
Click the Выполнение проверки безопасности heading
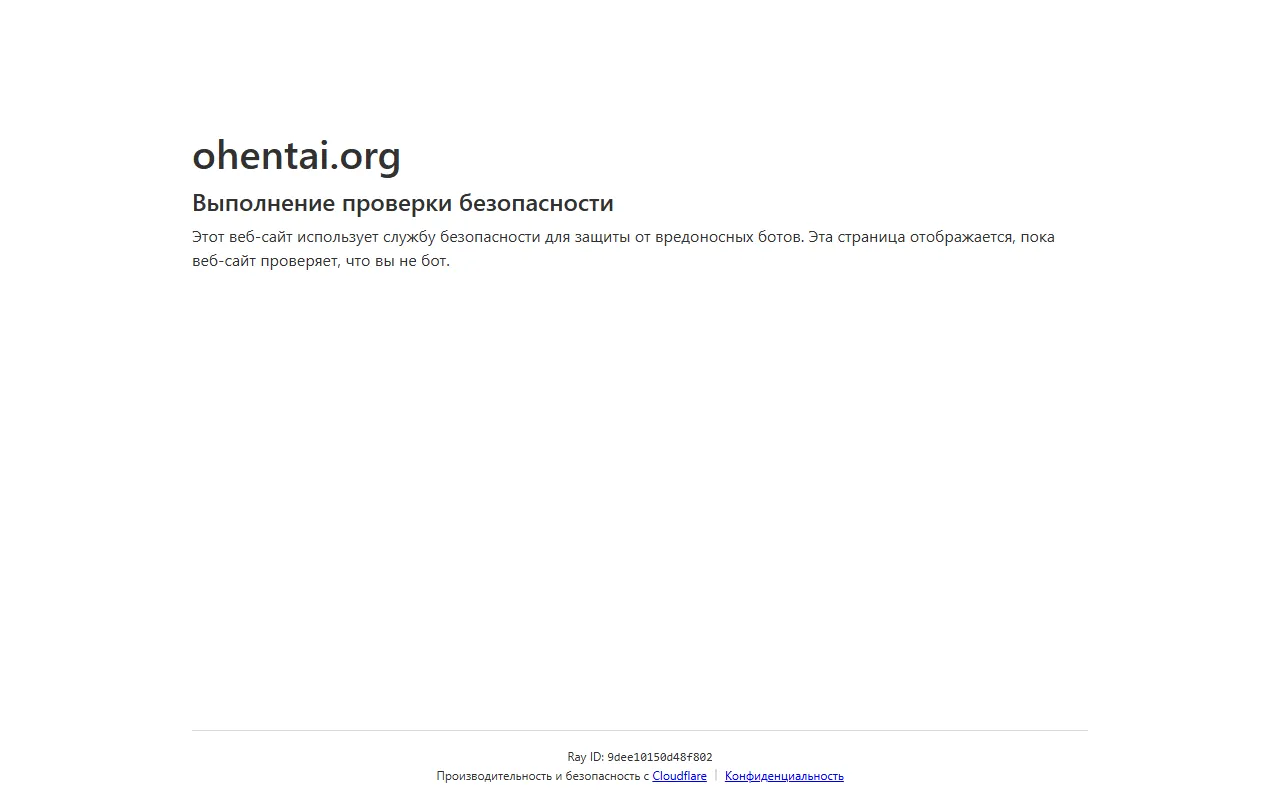click(402, 203)
